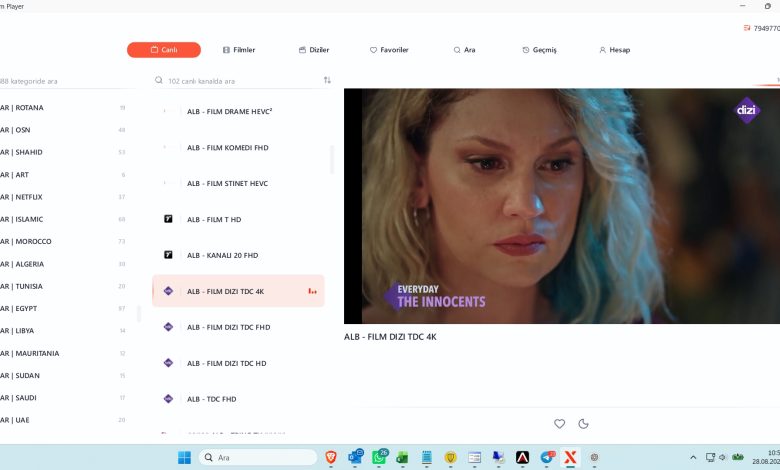Play channel ALB - FILM DRAME HEVC

(x=238, y=111)
